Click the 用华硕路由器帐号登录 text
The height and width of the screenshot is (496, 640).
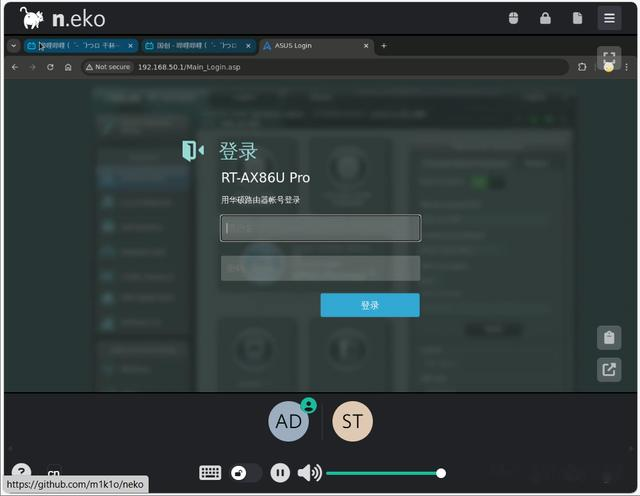point(260,200)
